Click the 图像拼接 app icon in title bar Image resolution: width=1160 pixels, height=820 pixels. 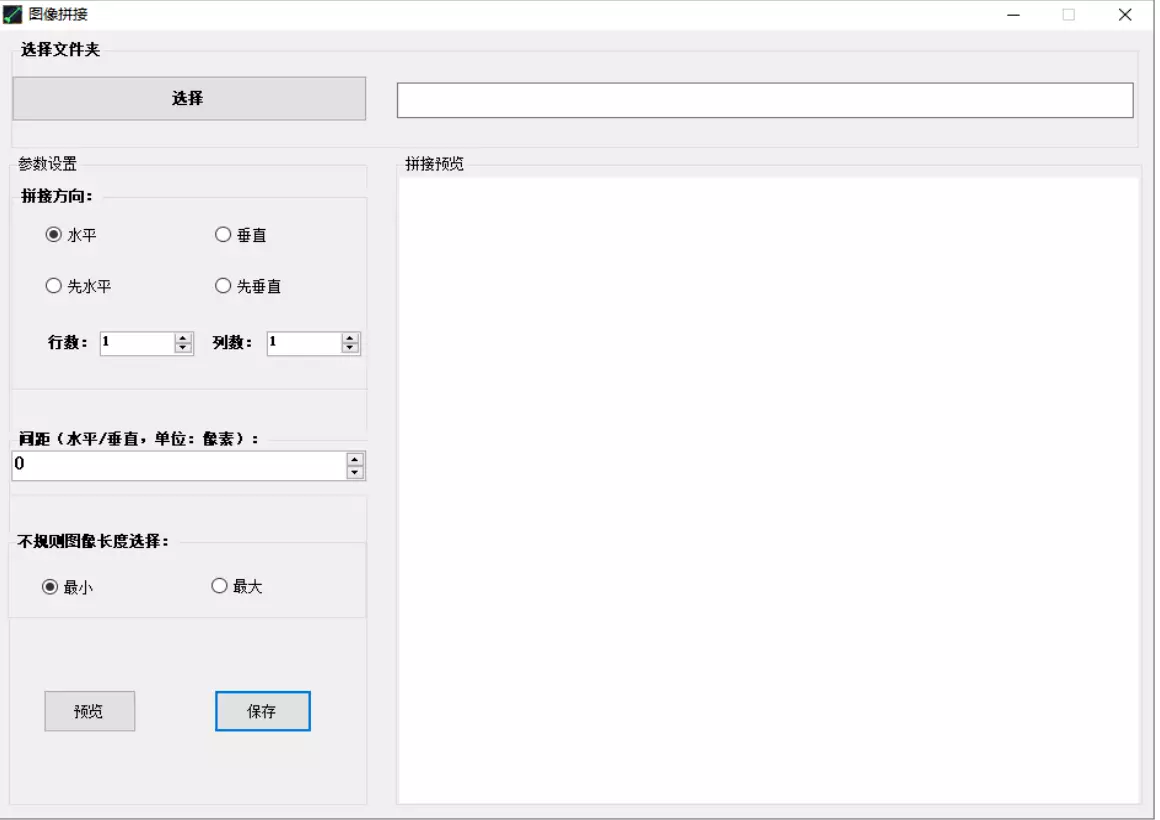tap(13, 14)
